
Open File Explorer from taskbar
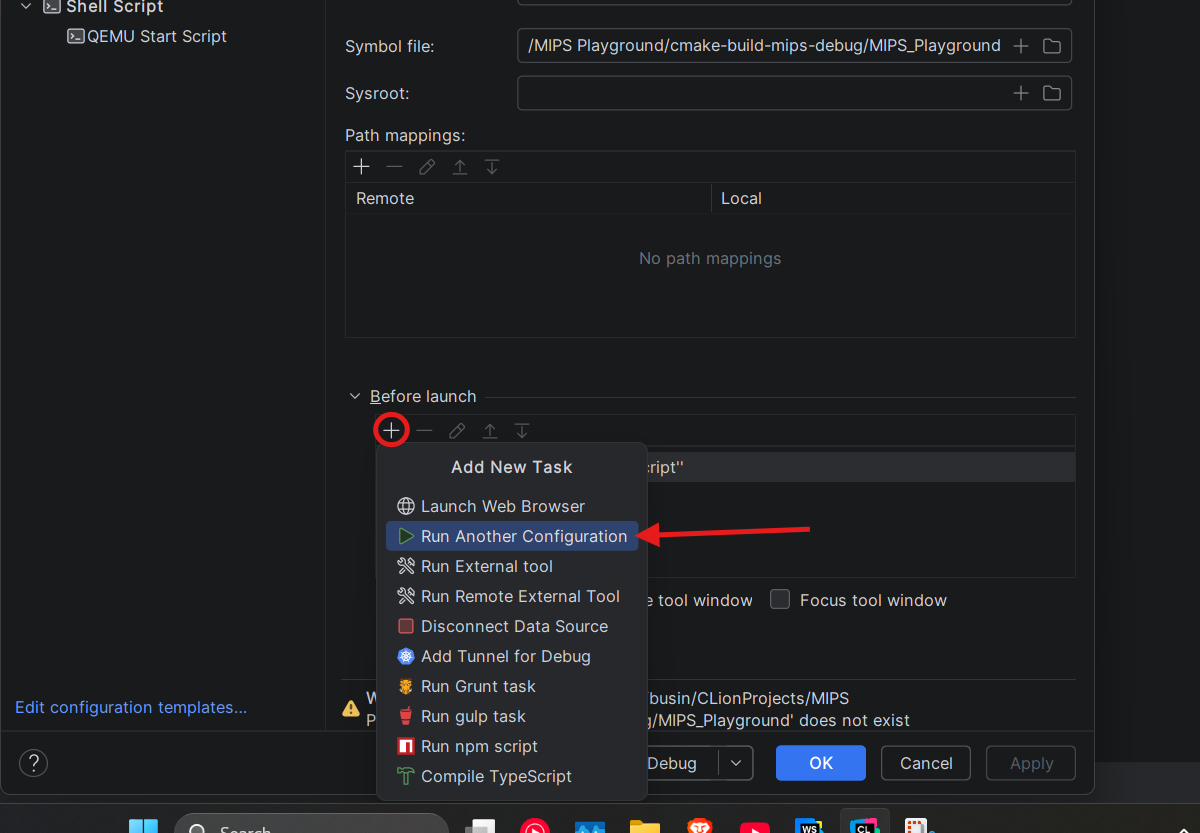(x=645, y=826)
